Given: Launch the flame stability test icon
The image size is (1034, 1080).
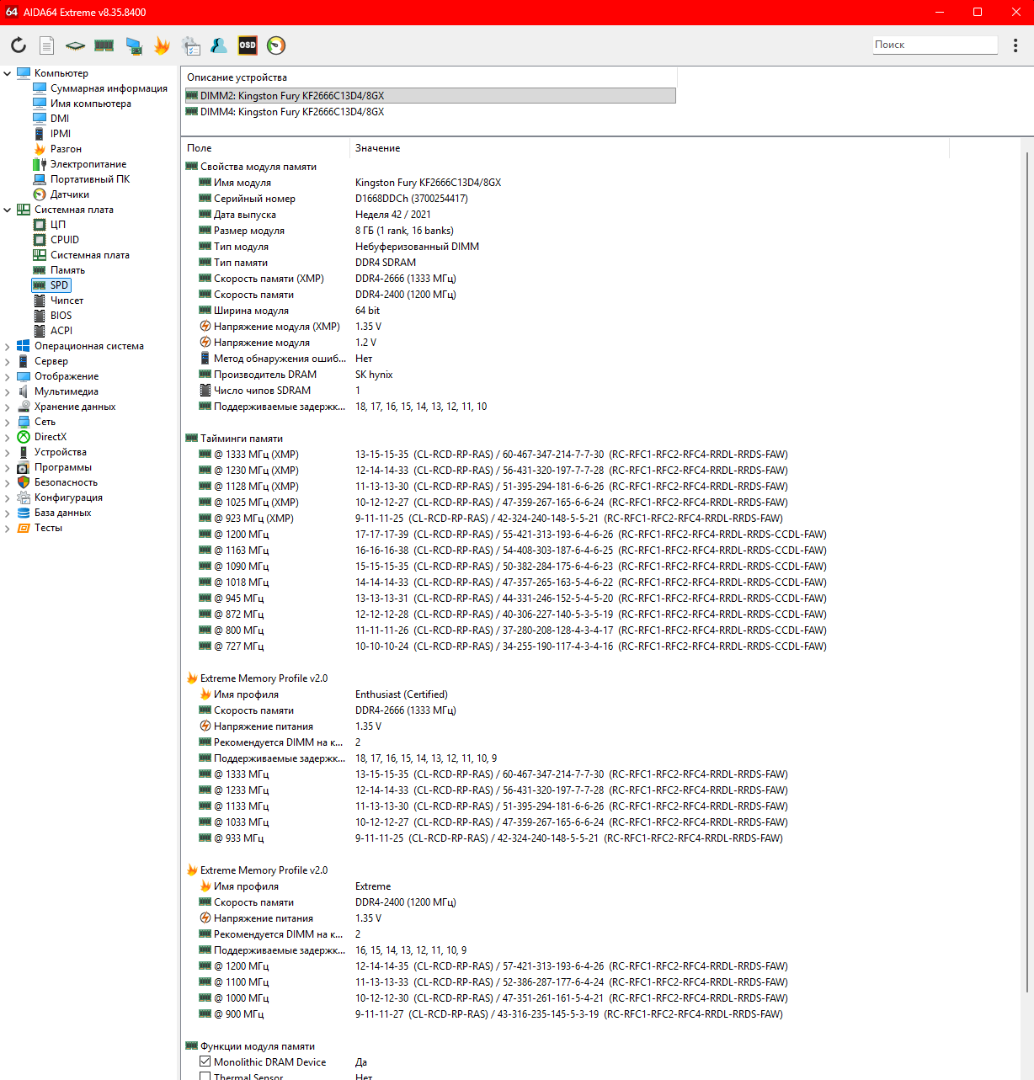Looking at the screenshot, I should (162, 45).
